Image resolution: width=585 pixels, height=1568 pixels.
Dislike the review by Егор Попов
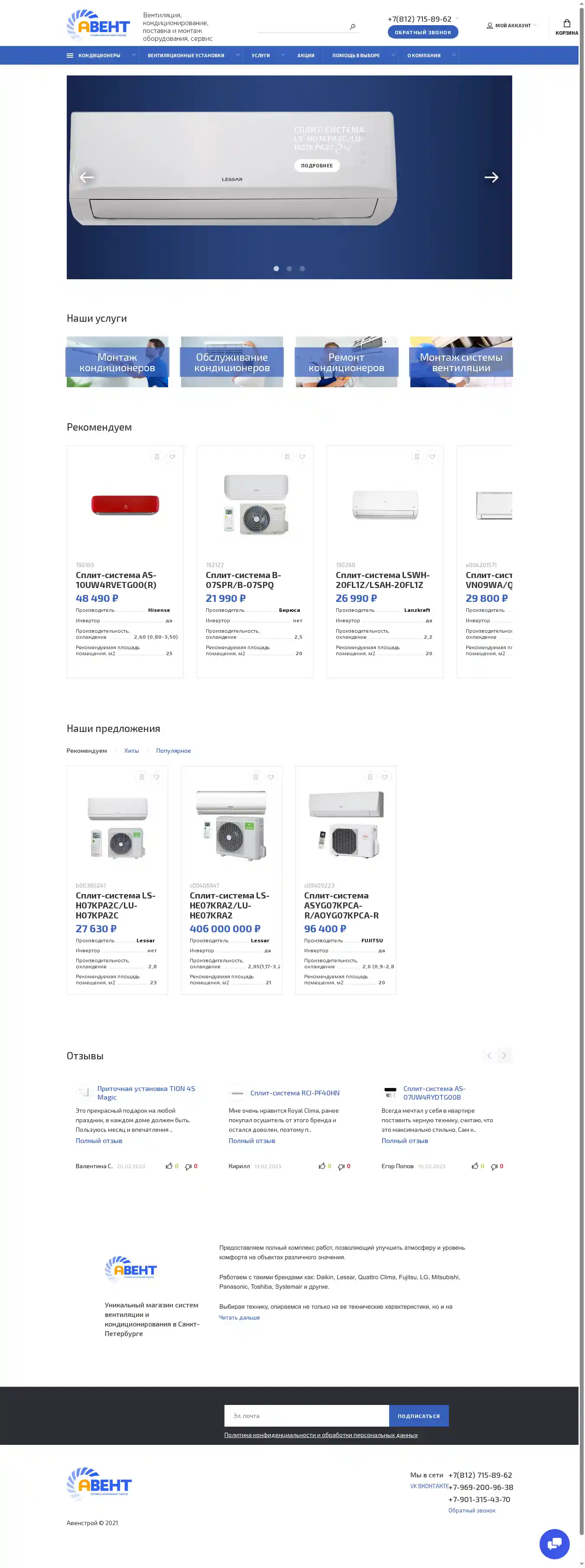click(494, 1166)
